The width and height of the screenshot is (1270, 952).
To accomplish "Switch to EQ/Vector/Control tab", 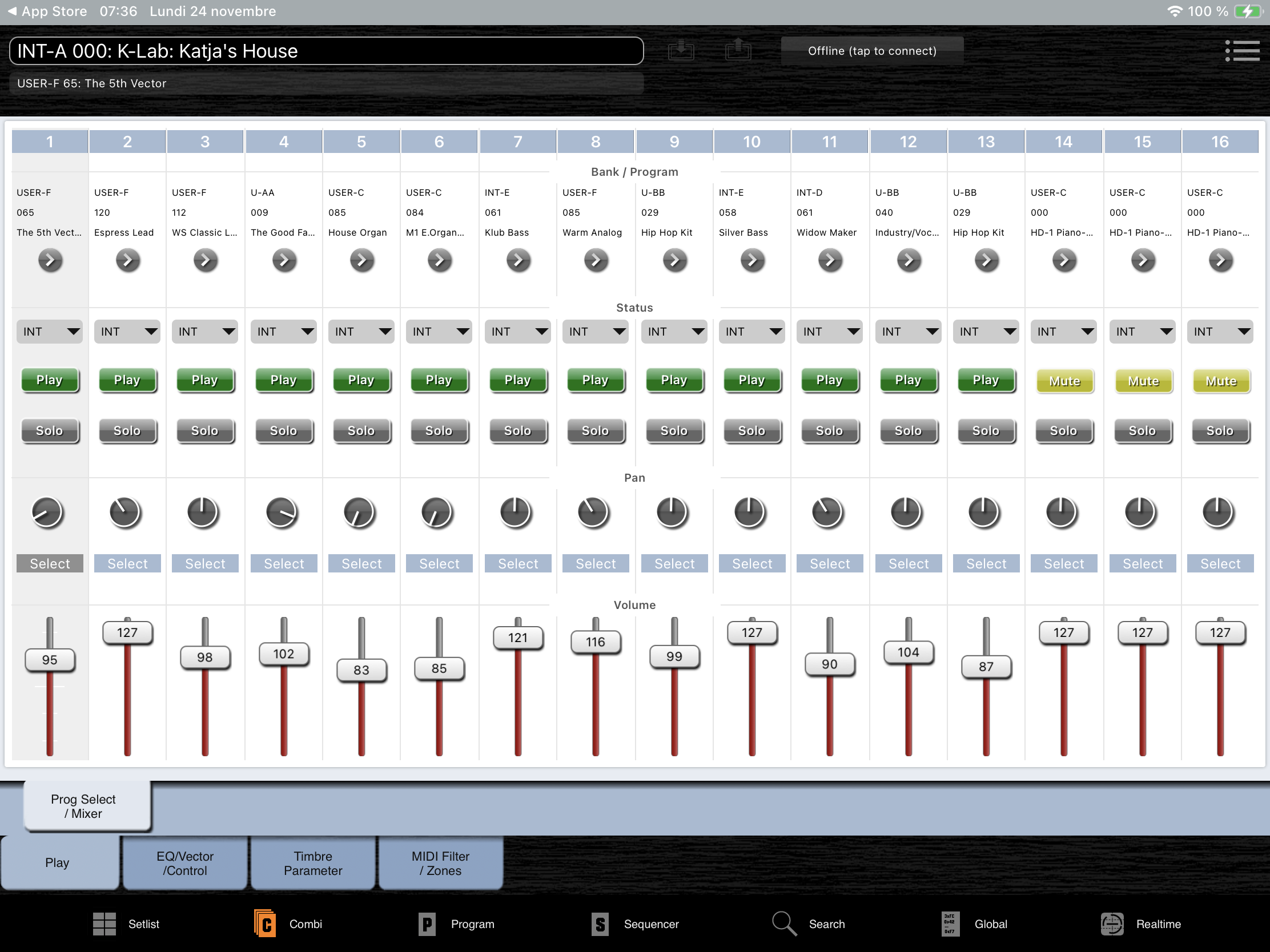I will (x=185, y=863).
